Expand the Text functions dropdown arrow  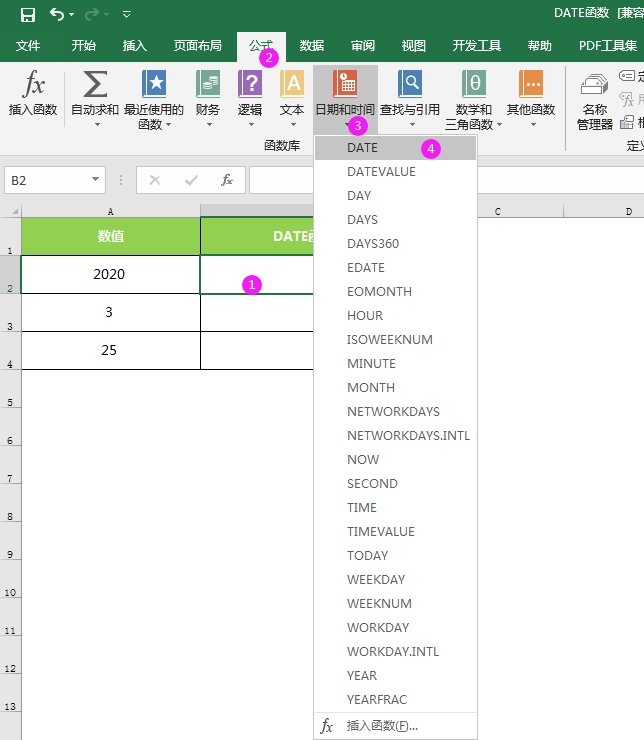click(x=293, y=125)
